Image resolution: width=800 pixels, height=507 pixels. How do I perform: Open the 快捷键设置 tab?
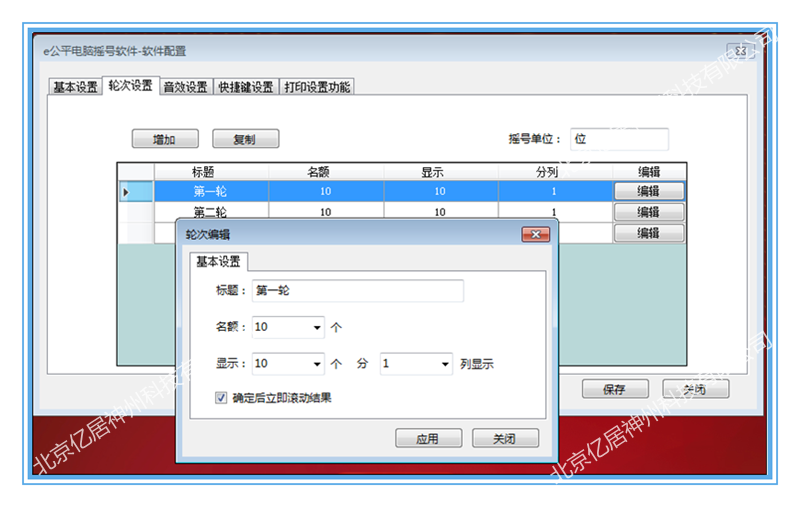[x=245, y=87]
